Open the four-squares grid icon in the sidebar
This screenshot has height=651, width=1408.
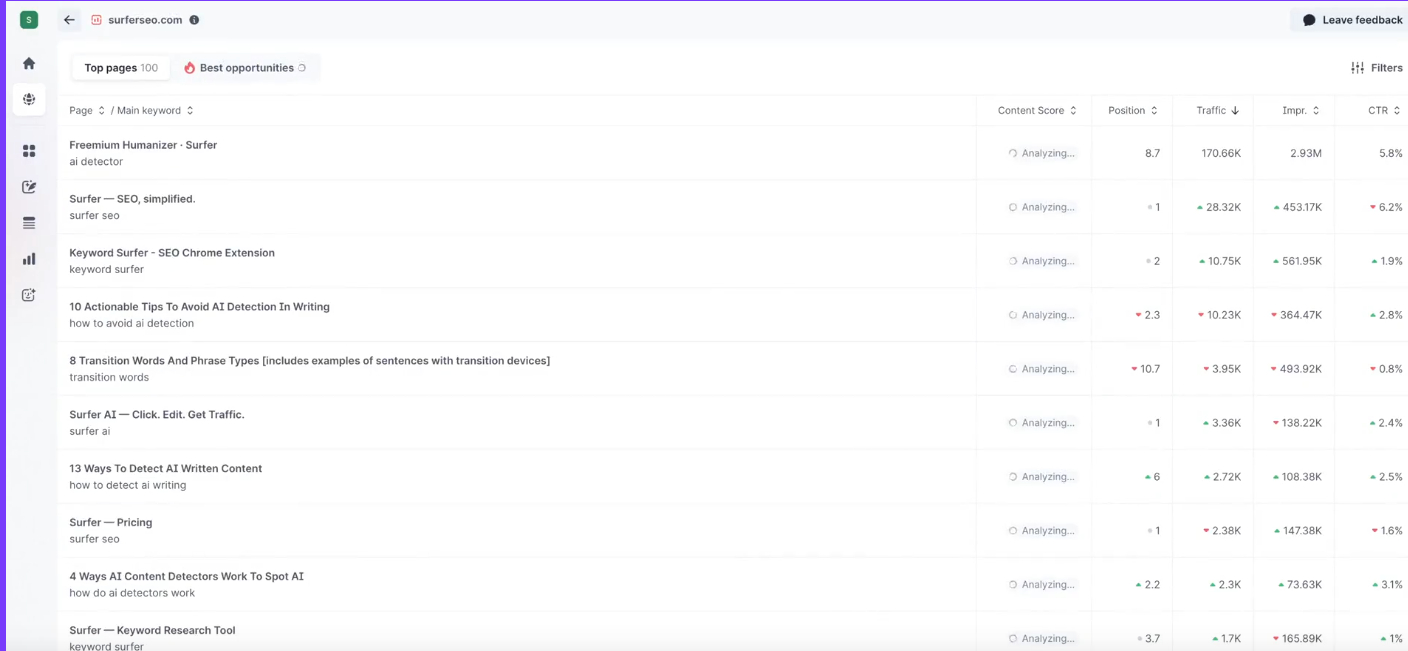29,151
